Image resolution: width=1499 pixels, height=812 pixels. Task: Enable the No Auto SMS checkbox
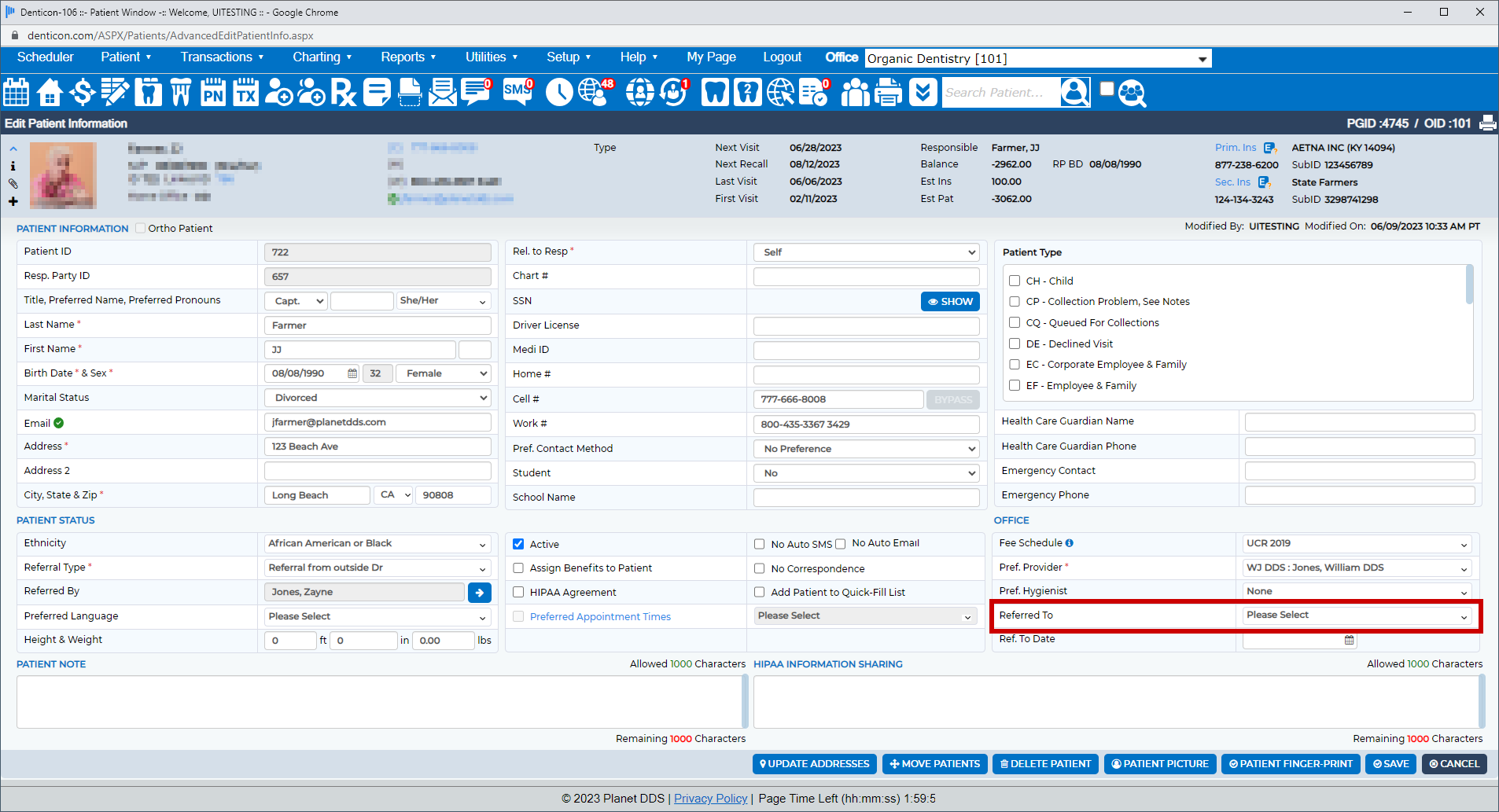pyautogui.click(x=759, y=544)
